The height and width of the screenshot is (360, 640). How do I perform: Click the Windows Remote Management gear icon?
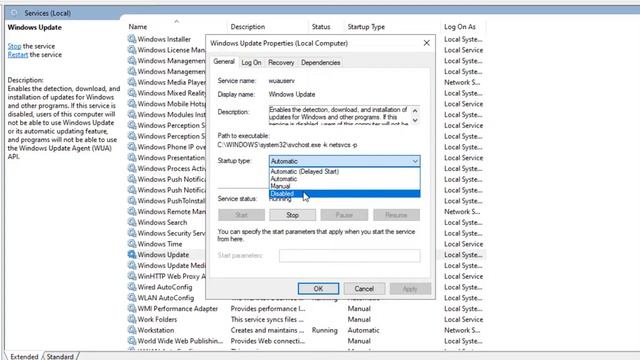pyautogui.click(x=132, y=211)
